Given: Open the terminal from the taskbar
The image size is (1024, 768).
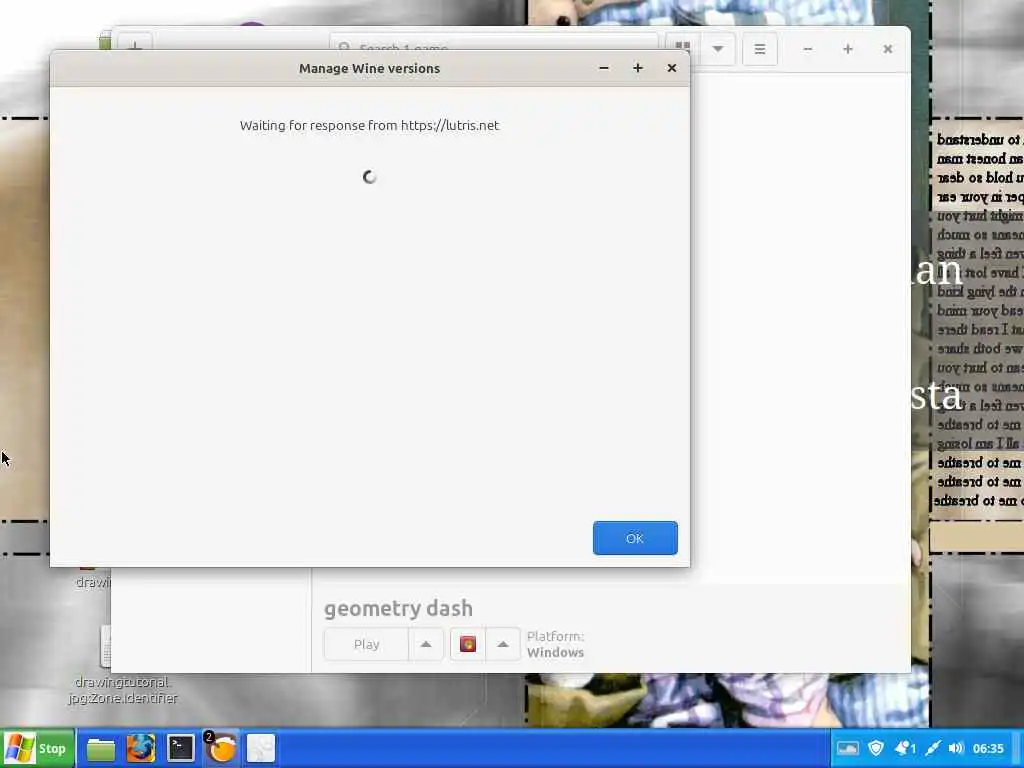Looking at the screenshot, I should click(x=181, y=748).
